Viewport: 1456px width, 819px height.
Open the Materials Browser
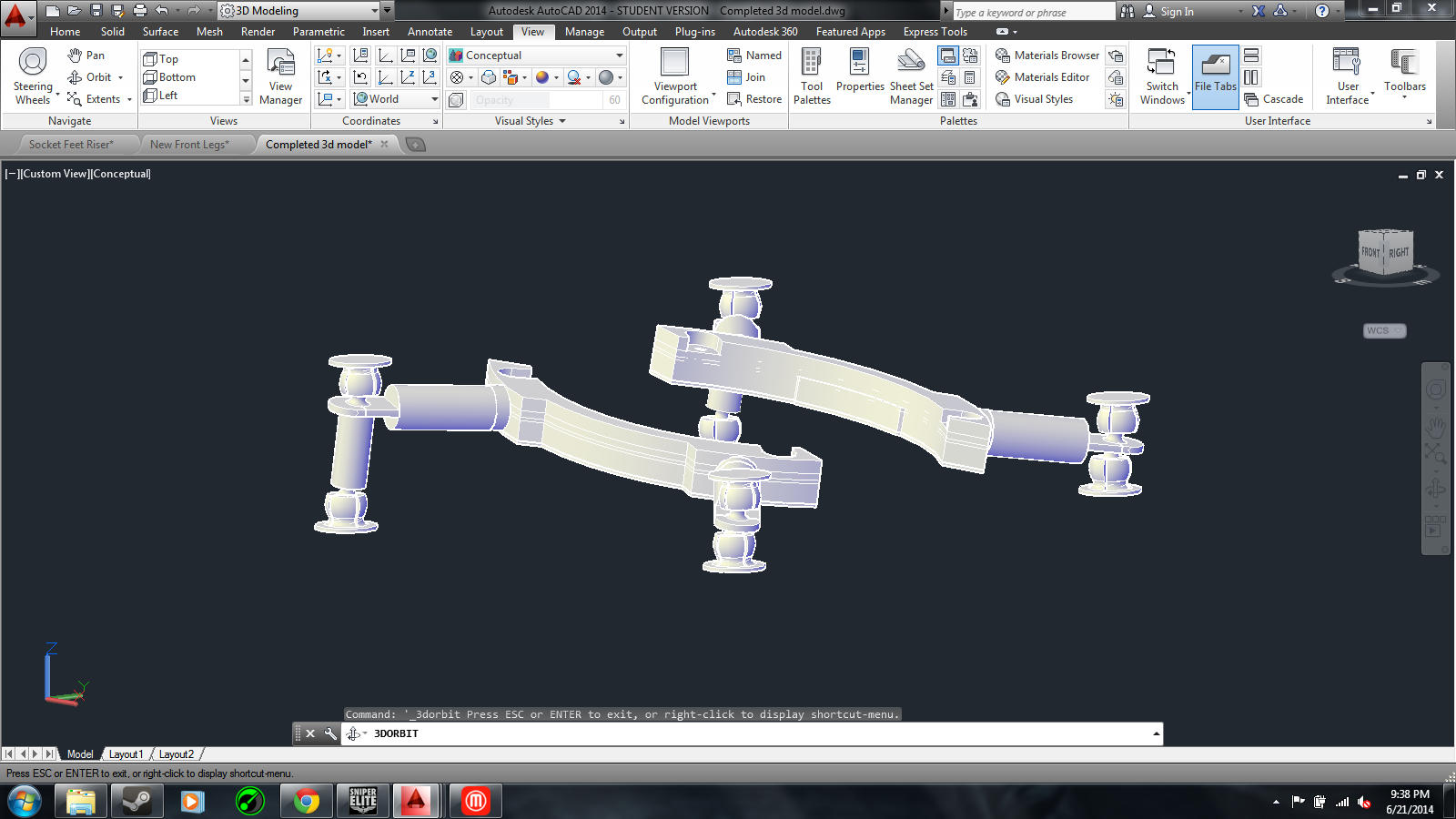(x=1047, y=56)
